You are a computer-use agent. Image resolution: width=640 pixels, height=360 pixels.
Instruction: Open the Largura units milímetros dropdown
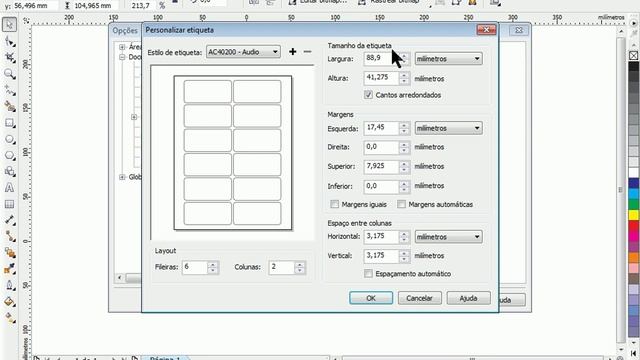(x=448, y=59)
